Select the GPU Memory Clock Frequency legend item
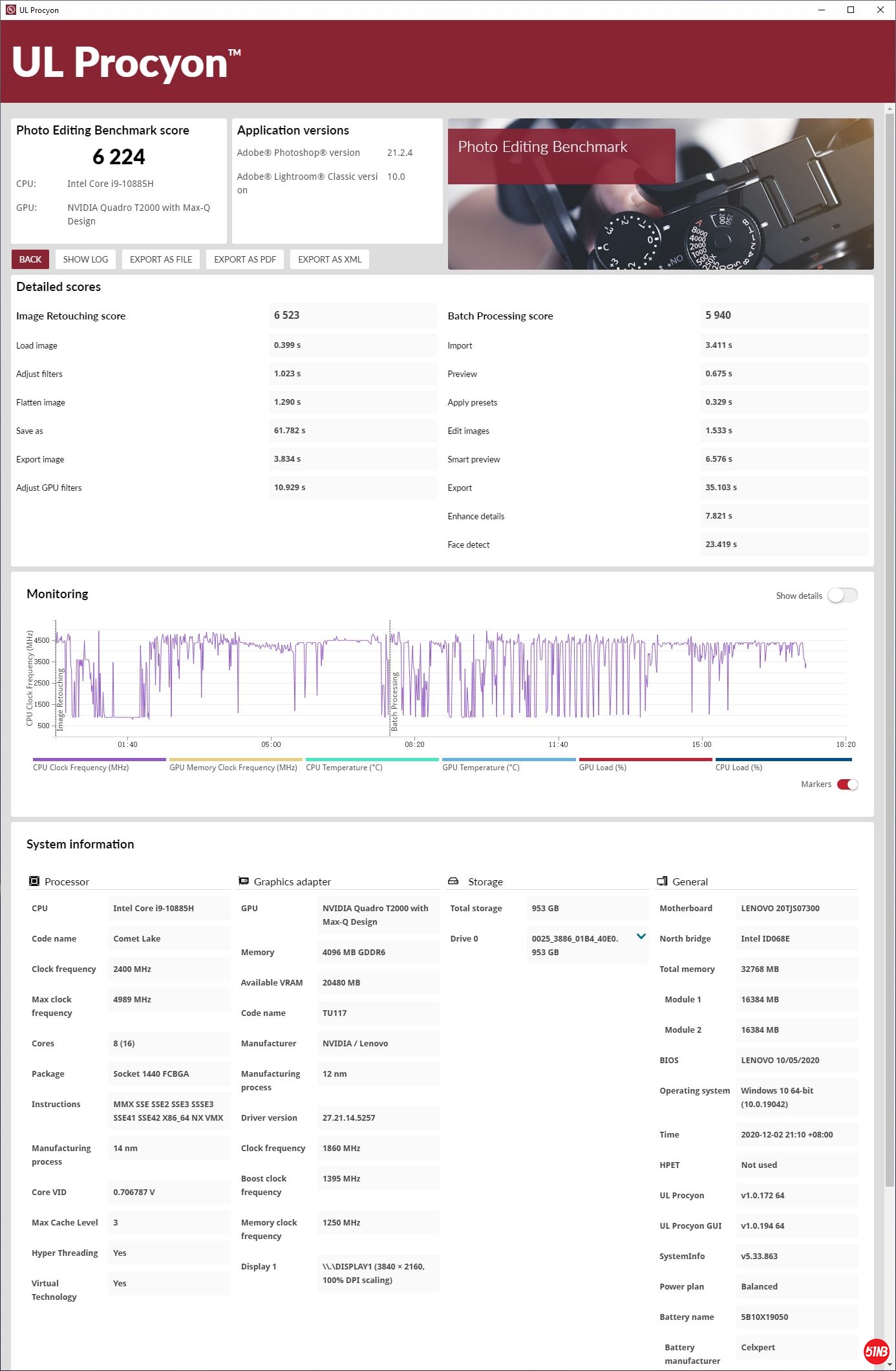Viewport: 896px width, 1371px height. pos(236,765)
